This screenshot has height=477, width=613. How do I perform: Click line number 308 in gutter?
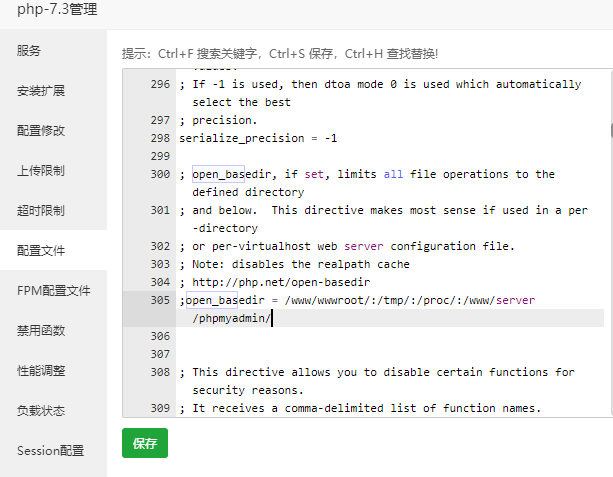[x=160, y=372]
